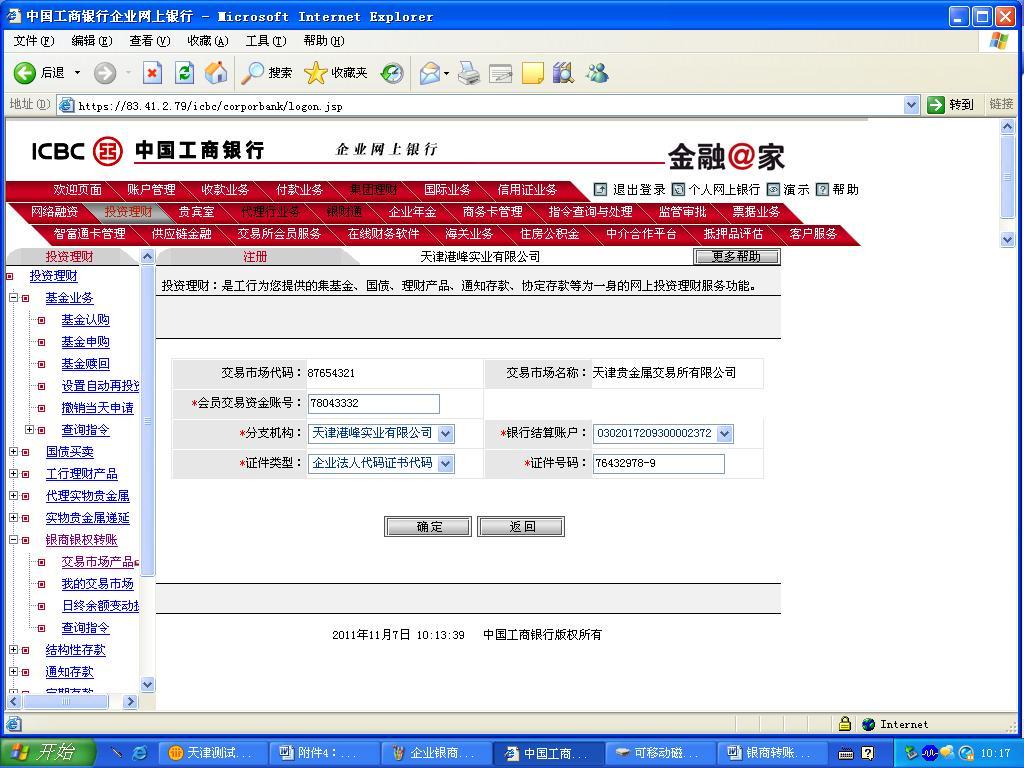Click the sidebar horizontal scroll right arrow
Viewport: 1024px width, 768px height.
click(x=131, y=701)
